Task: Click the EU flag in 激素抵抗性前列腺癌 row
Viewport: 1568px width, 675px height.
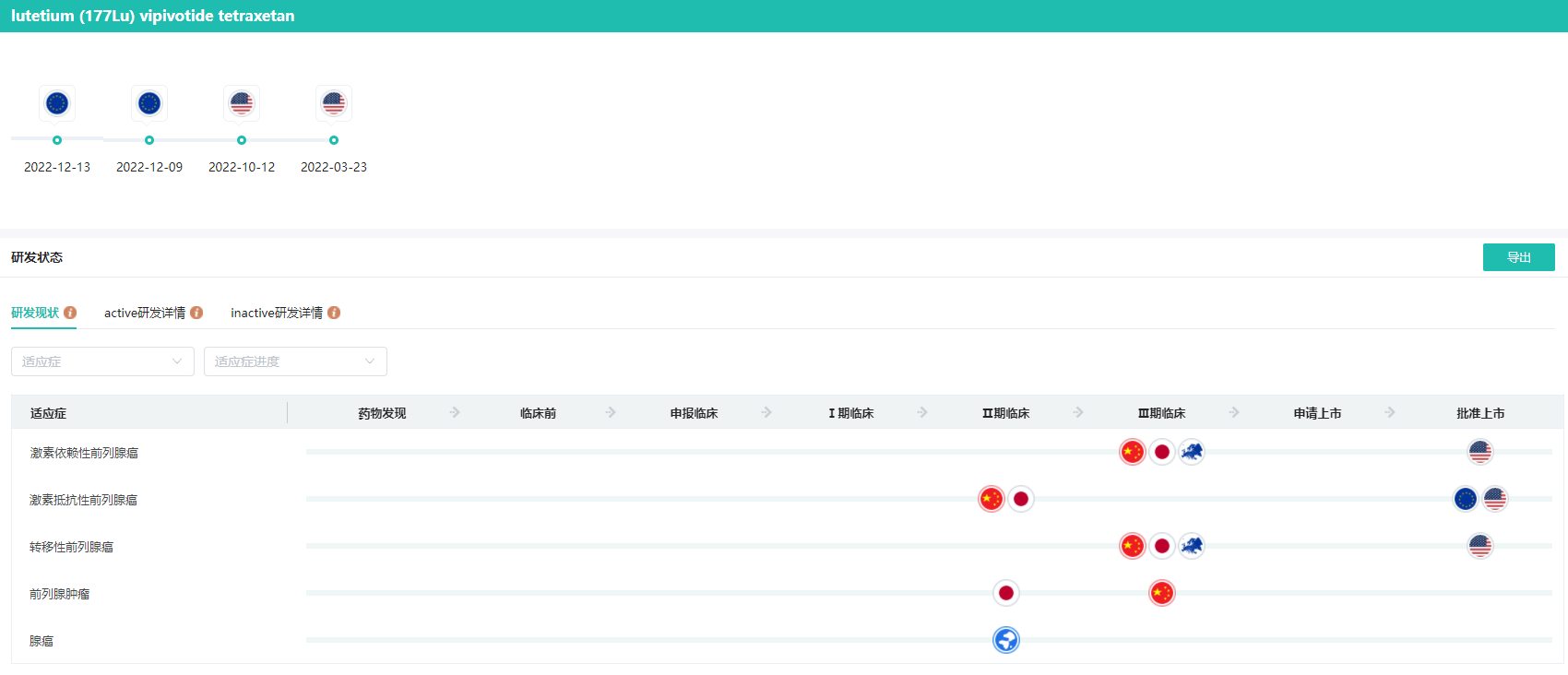Action: click(1466, 499)
